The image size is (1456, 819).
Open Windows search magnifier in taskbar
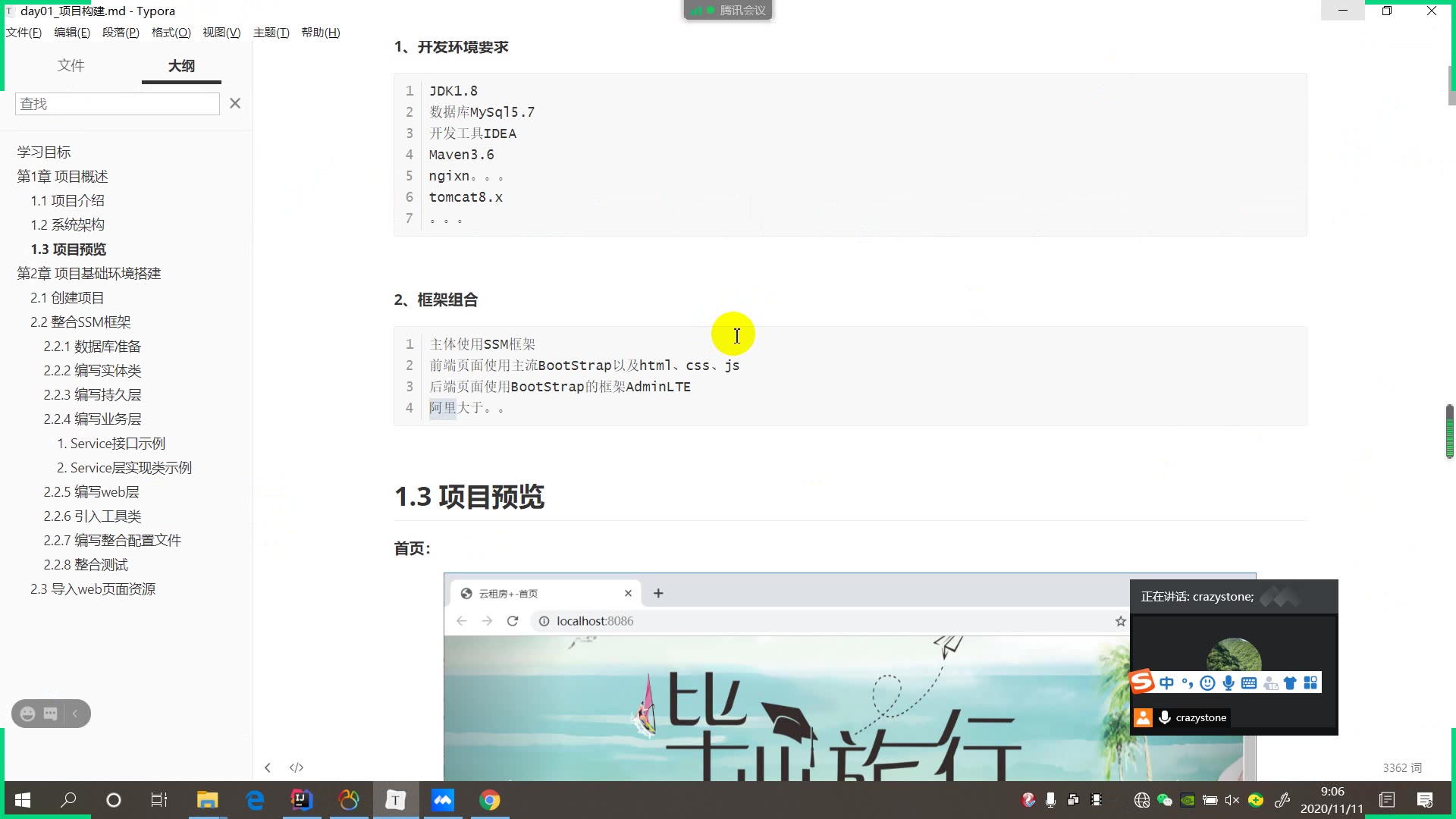tap(68, 800)
